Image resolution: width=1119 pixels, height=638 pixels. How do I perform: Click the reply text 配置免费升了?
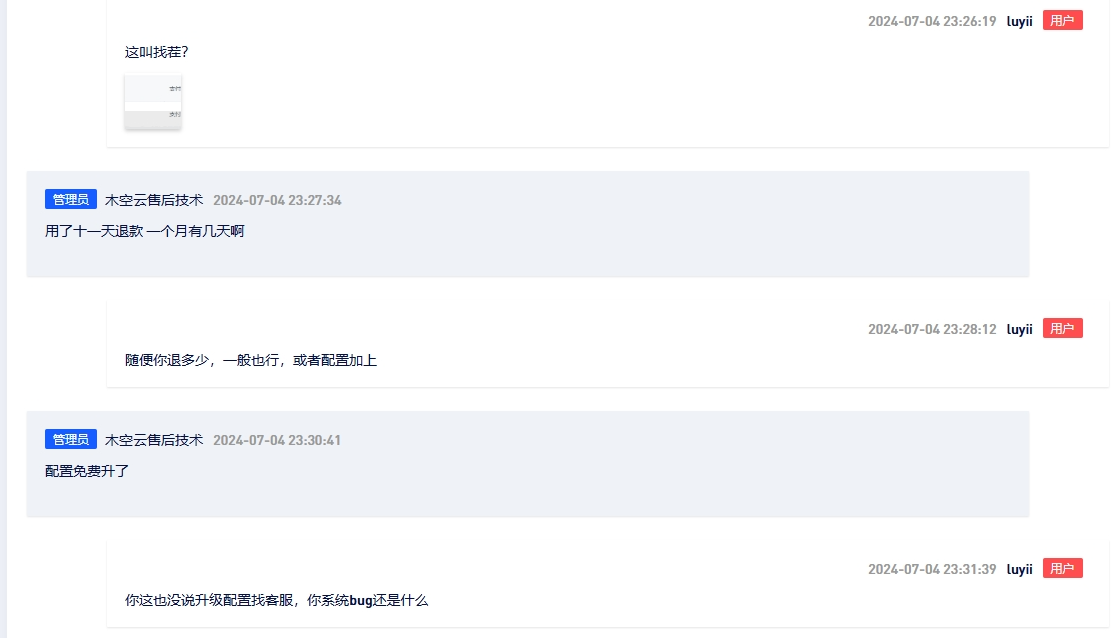87,471
